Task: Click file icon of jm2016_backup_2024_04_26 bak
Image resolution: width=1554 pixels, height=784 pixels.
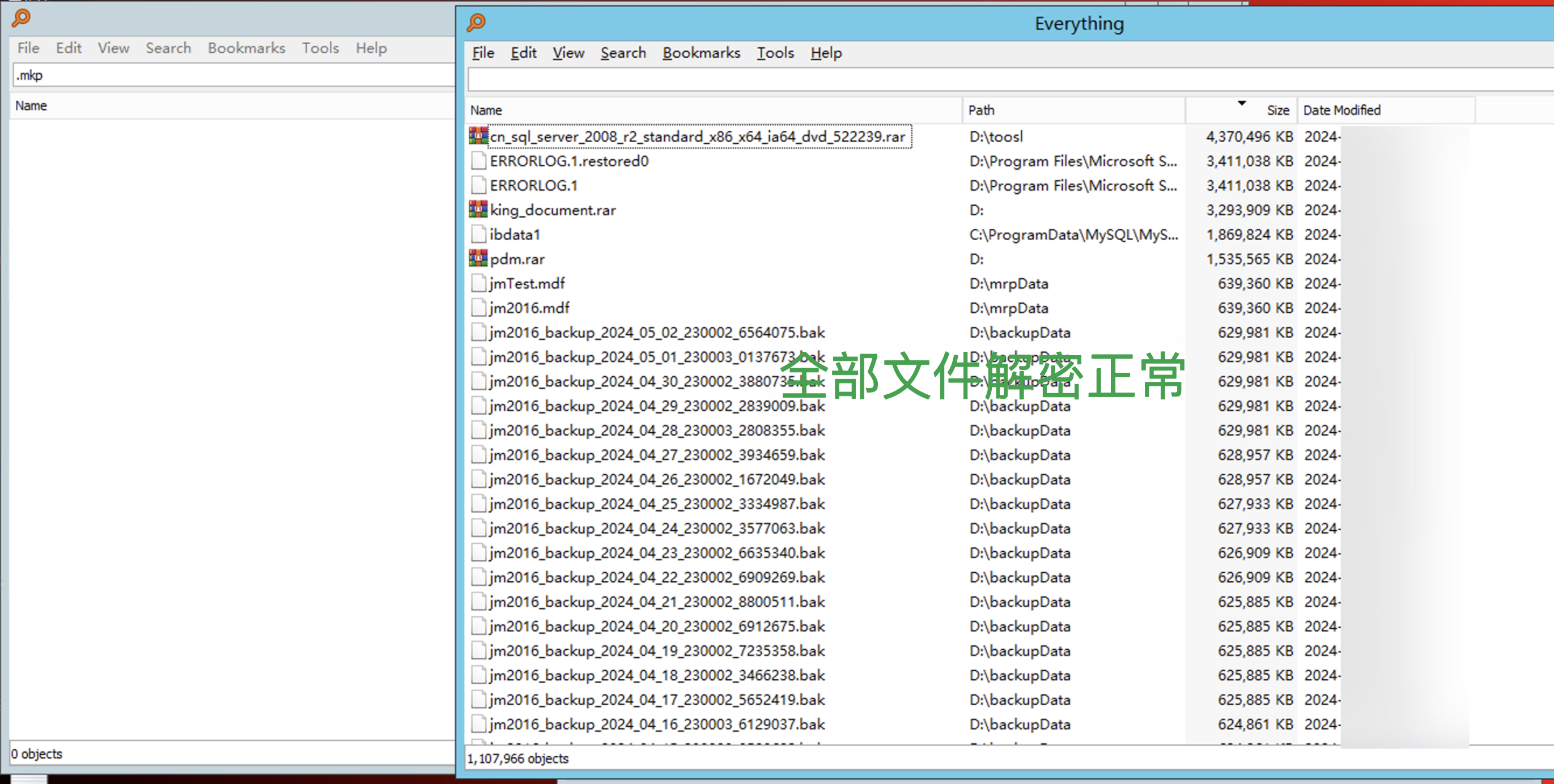Action: [x=478, y=479]
